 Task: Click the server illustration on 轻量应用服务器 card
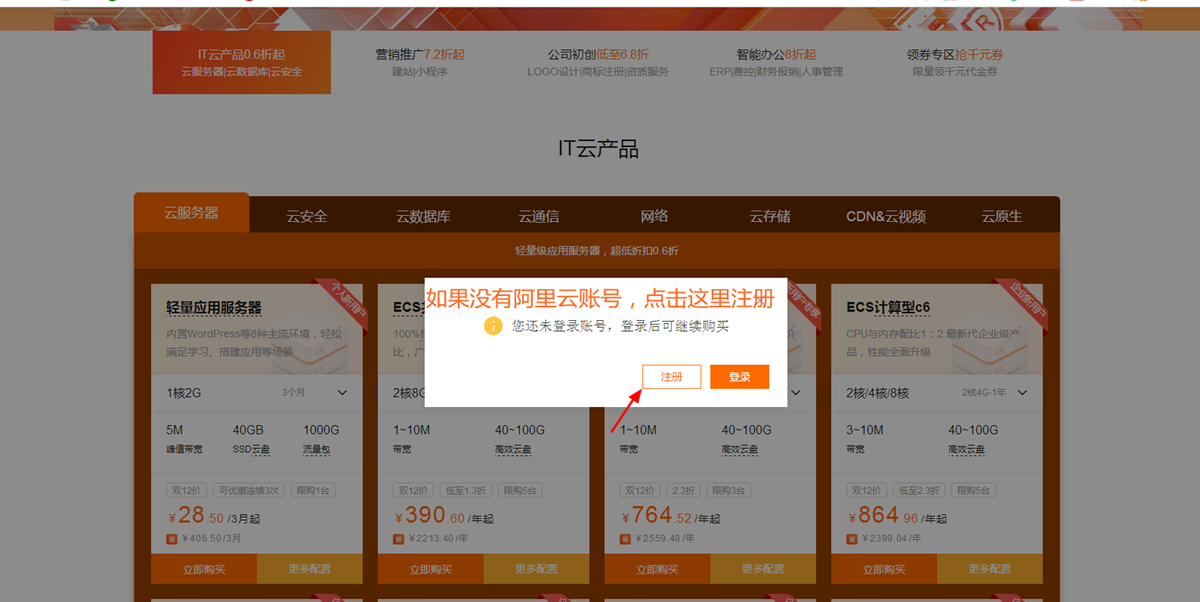310,338
